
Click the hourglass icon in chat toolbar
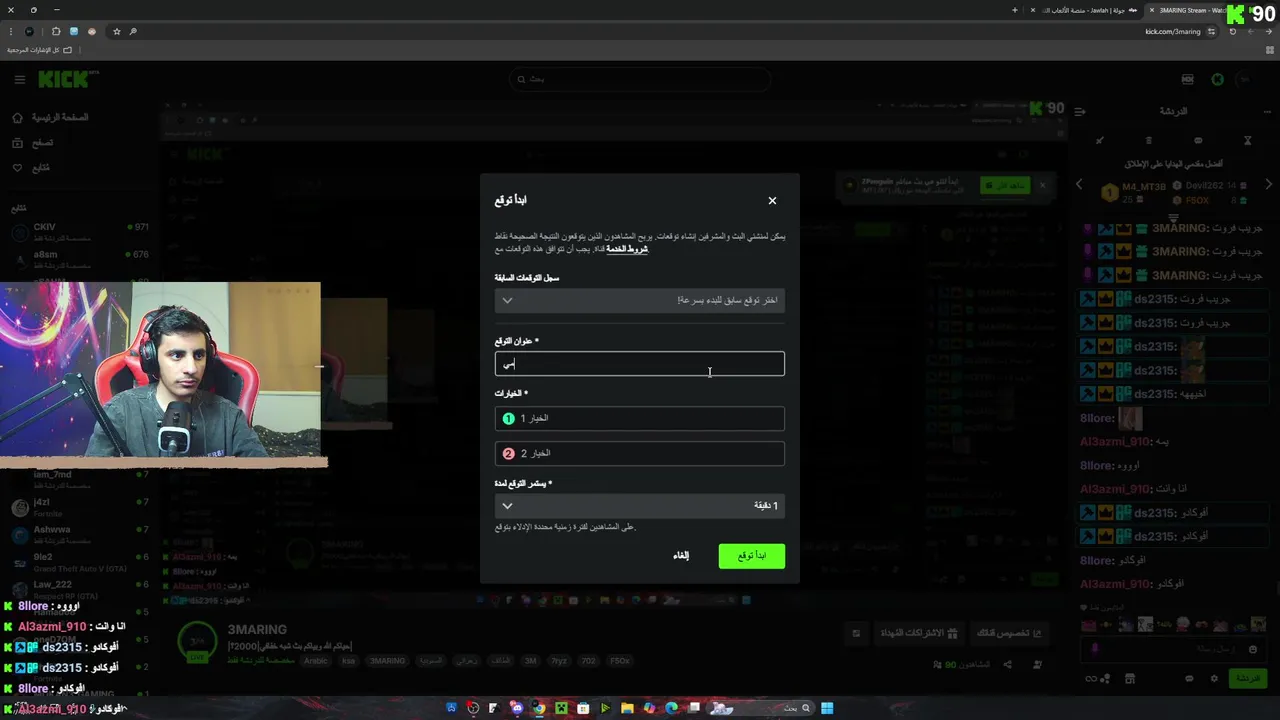tap(1247, 141)
